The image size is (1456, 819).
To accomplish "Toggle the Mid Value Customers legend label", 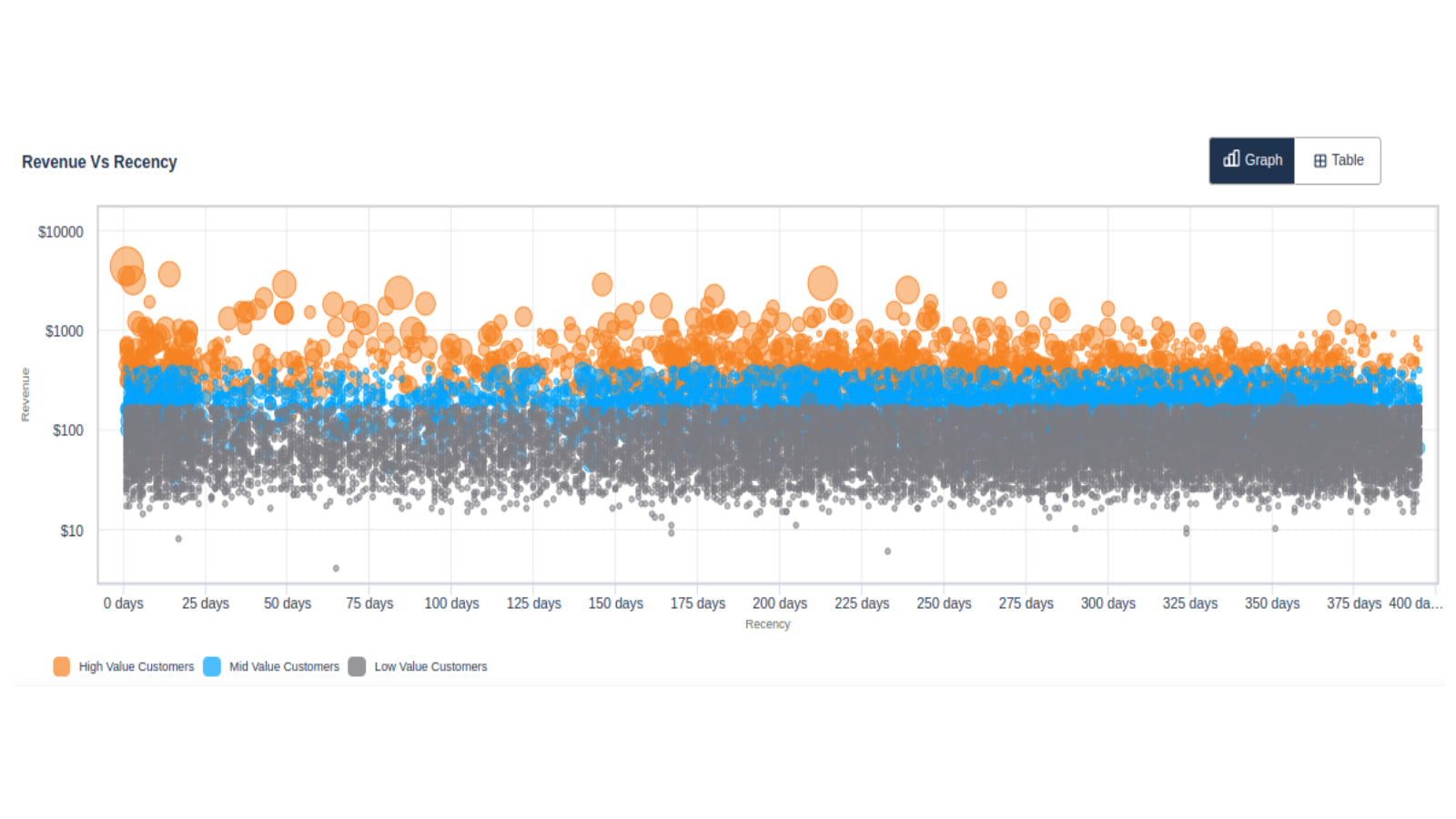I will pos(284,667).
